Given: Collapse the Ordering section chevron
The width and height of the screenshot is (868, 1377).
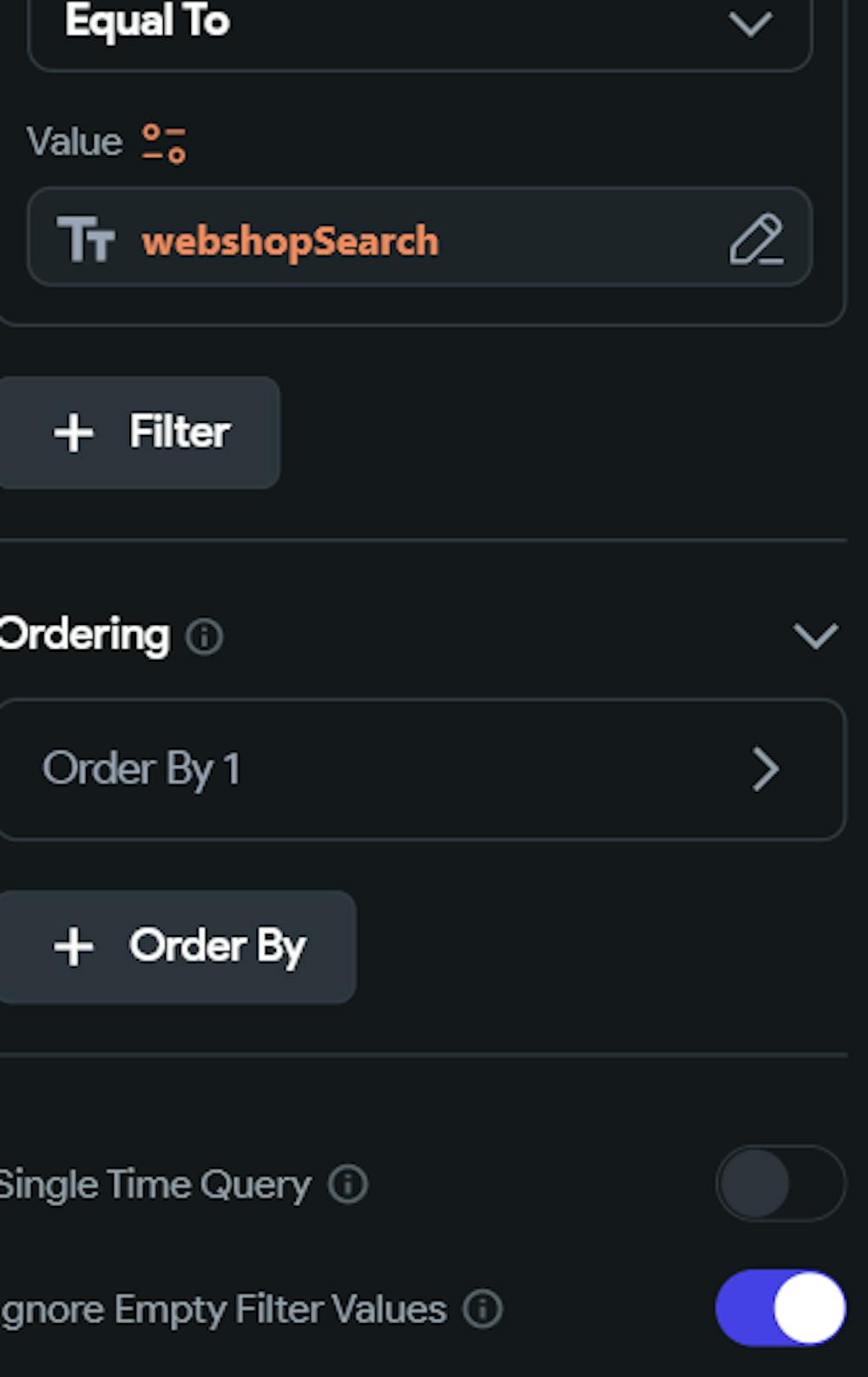Looking at the screenshot, I should tap(815, 636).
